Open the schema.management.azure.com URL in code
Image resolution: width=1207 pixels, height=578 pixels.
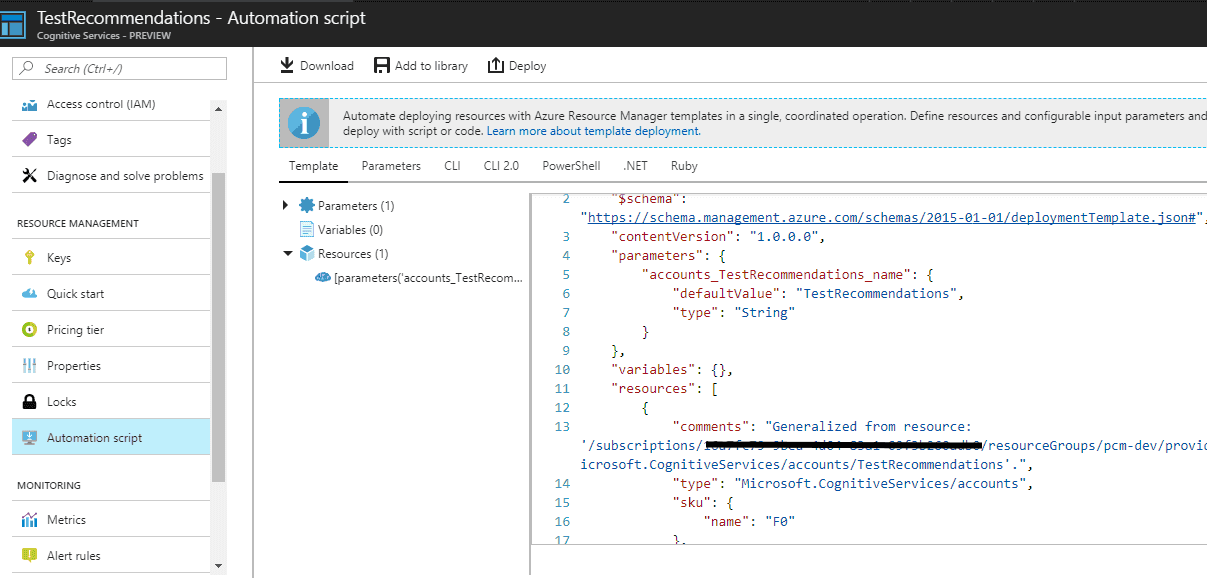pos(892,217)
